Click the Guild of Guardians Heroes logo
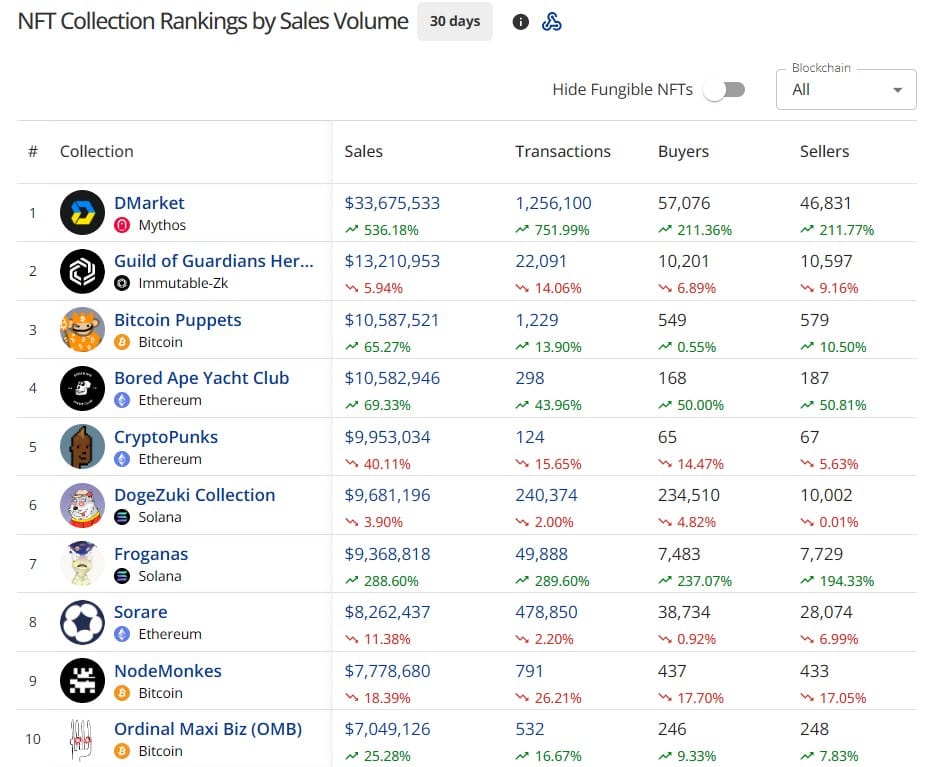Image resolution: width=931 pixels, height=767 pixels. click(82, 271)
